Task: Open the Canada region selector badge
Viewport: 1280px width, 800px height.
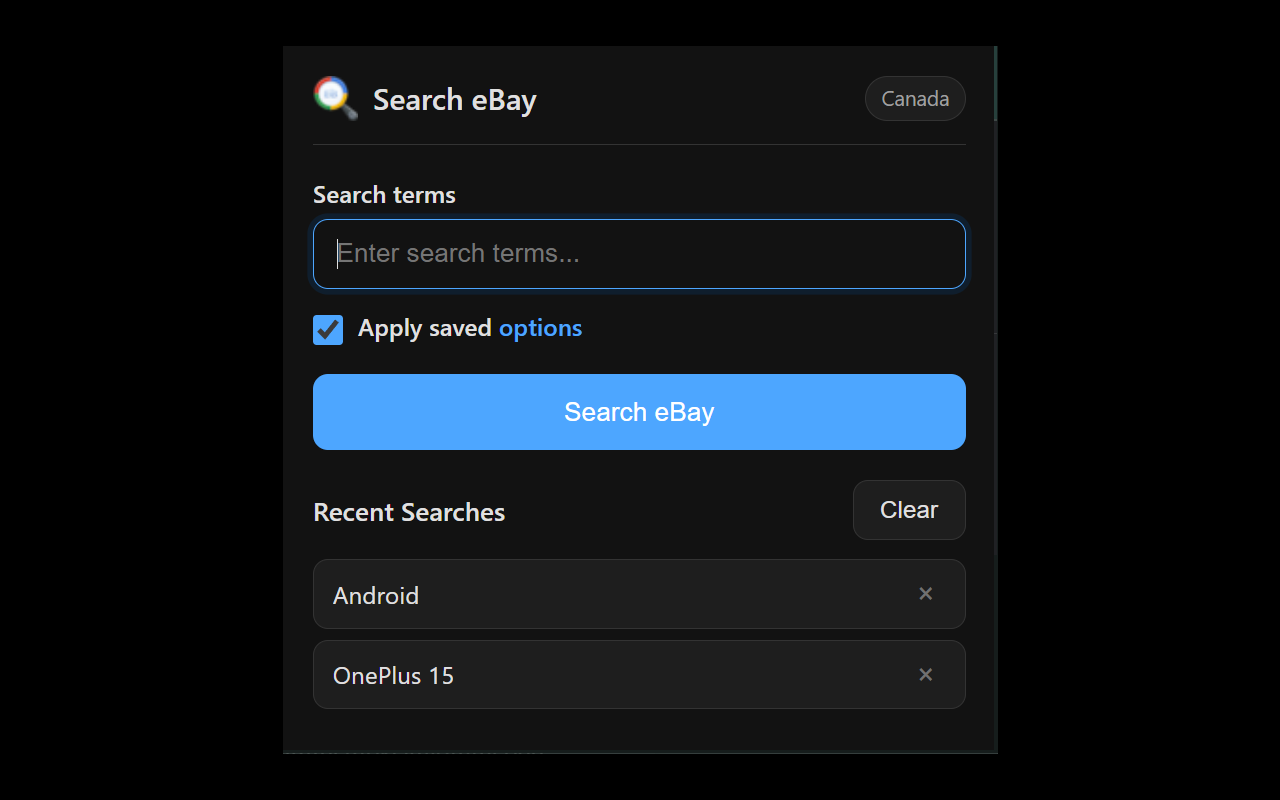Action: tap(915, 99)
